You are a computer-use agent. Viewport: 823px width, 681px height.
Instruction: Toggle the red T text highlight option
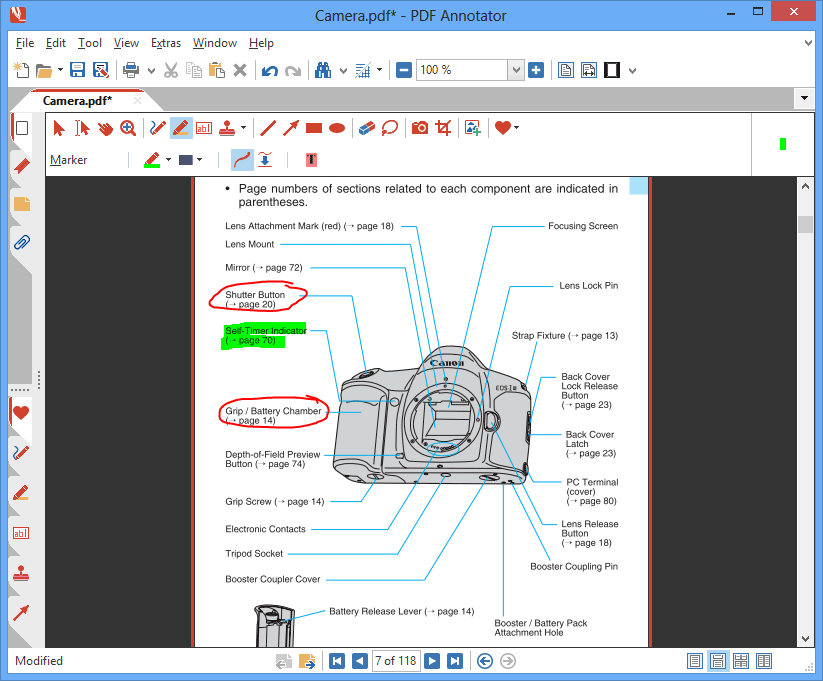[311, 160]
